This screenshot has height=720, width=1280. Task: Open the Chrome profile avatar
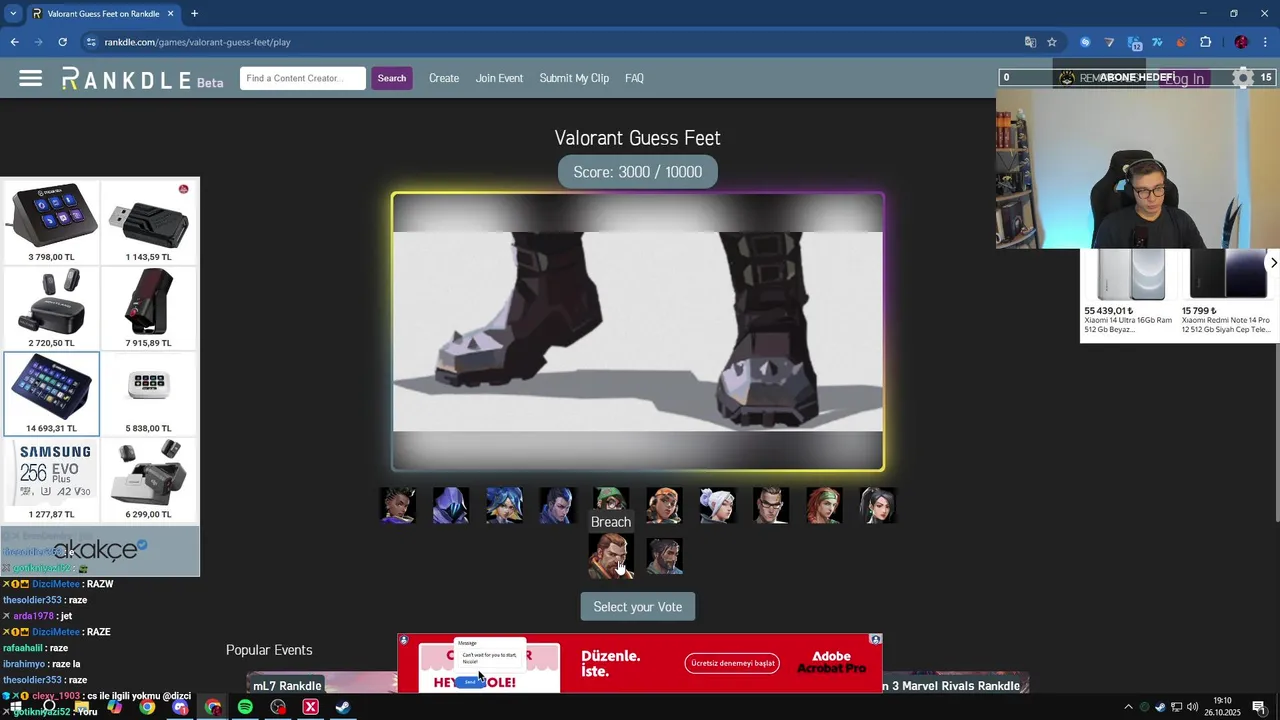pyautogui.click(x=1241, y=42)
